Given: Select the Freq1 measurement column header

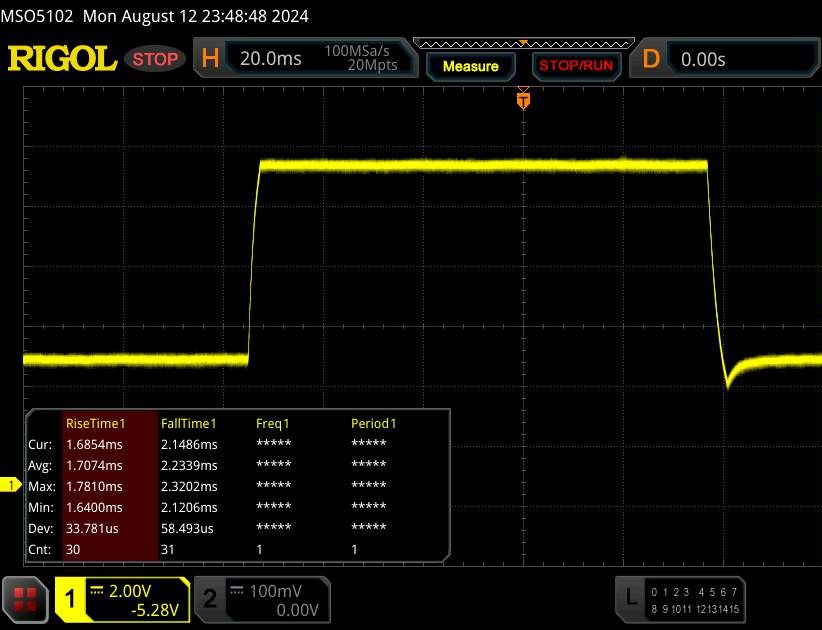Looking at the screenshot, I should tap(272, 423).
